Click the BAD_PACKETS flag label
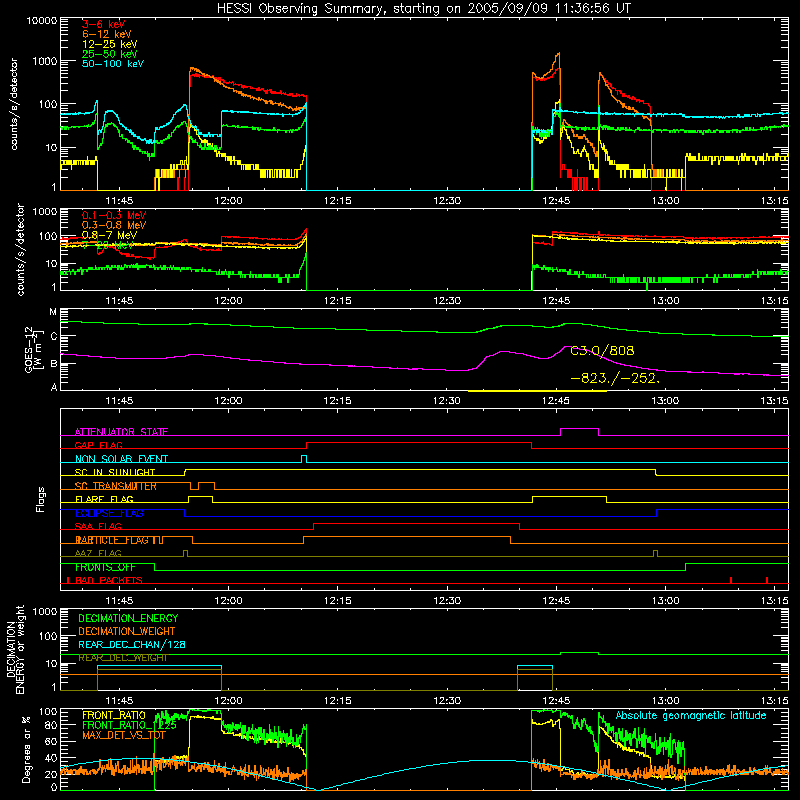 pyautogui.click(x=109, y=580)
